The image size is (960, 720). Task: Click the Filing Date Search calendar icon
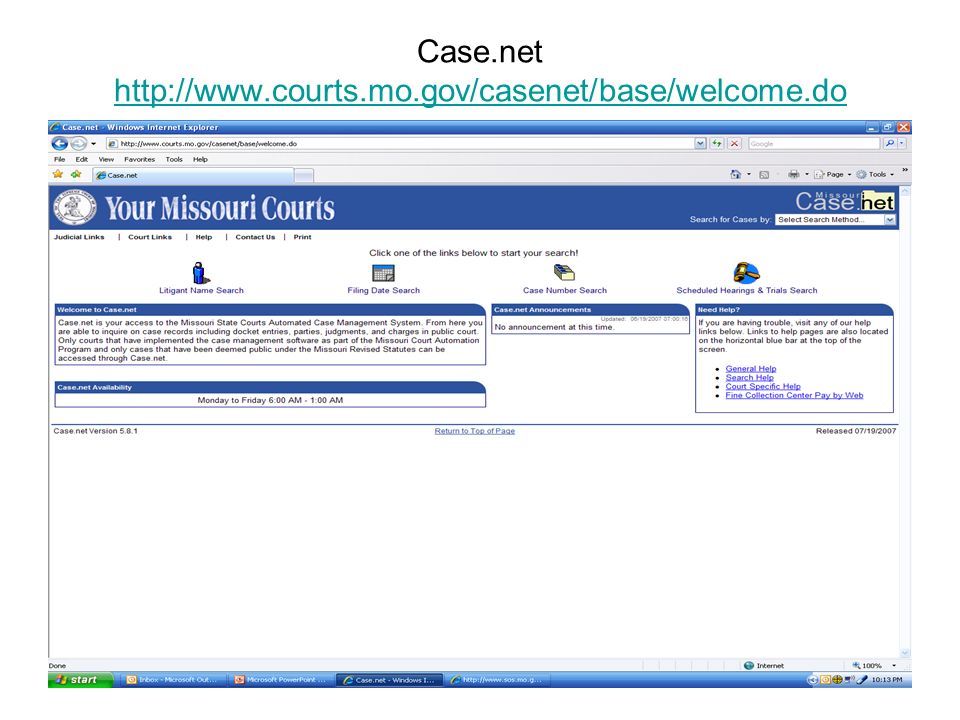383,272
